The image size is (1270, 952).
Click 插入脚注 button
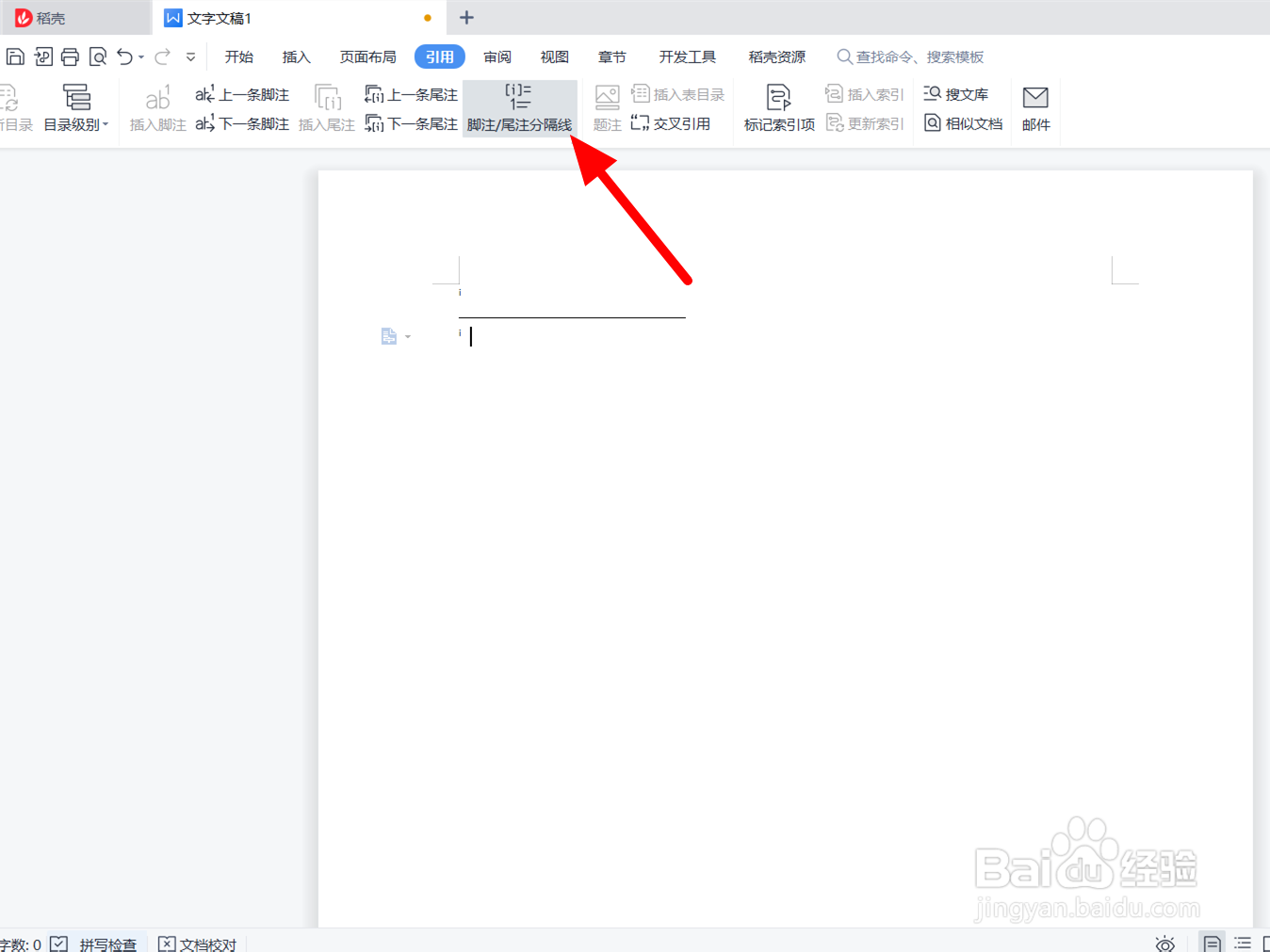pyautogui.click(x=158, y=107)
